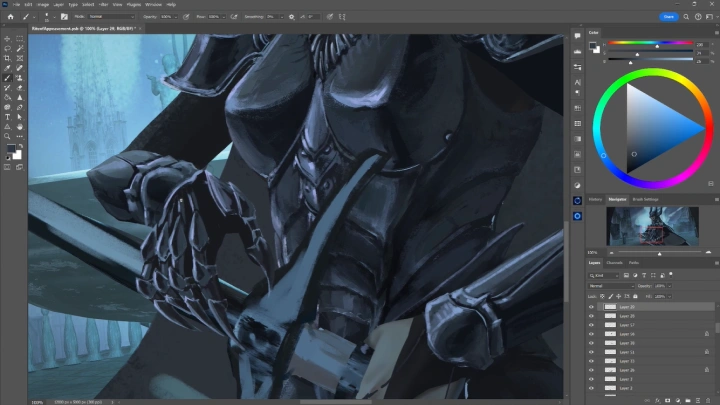720x405 pixels.
Task: Open the painting Mode dropdown
Action: pyautogui.click(x=112, y=17)
